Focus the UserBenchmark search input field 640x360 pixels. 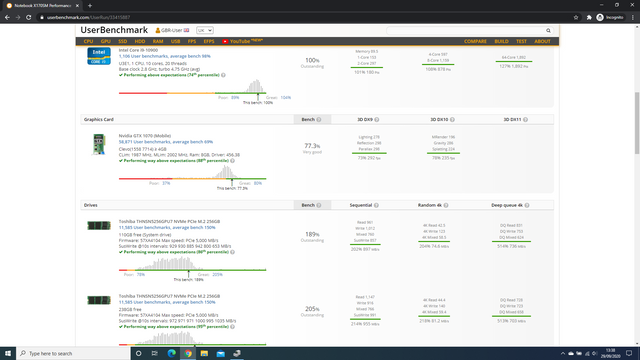click(466, 31)
